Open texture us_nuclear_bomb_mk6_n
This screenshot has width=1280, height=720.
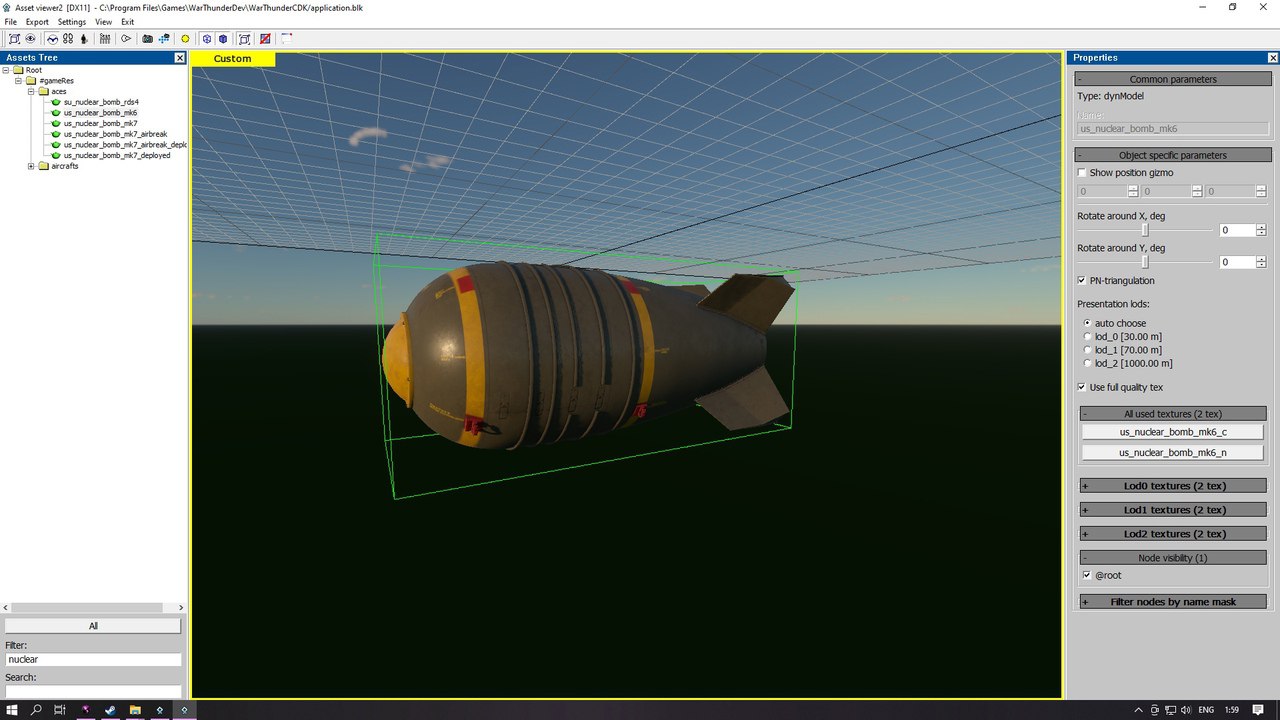(1173, 453)
